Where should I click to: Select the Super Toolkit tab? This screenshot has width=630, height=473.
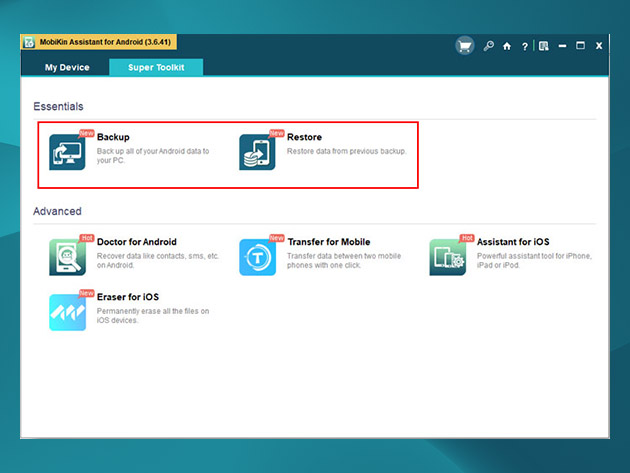coord(156,68)
